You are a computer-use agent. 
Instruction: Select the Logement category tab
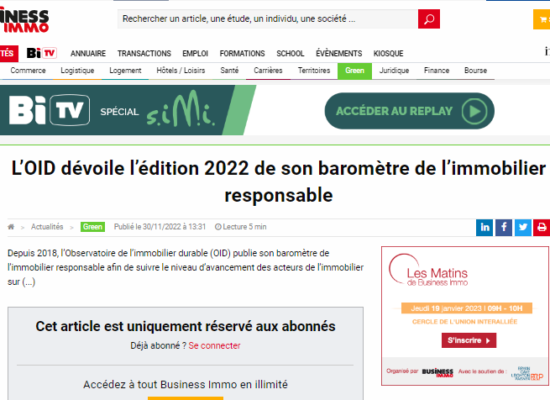[125, 71]
